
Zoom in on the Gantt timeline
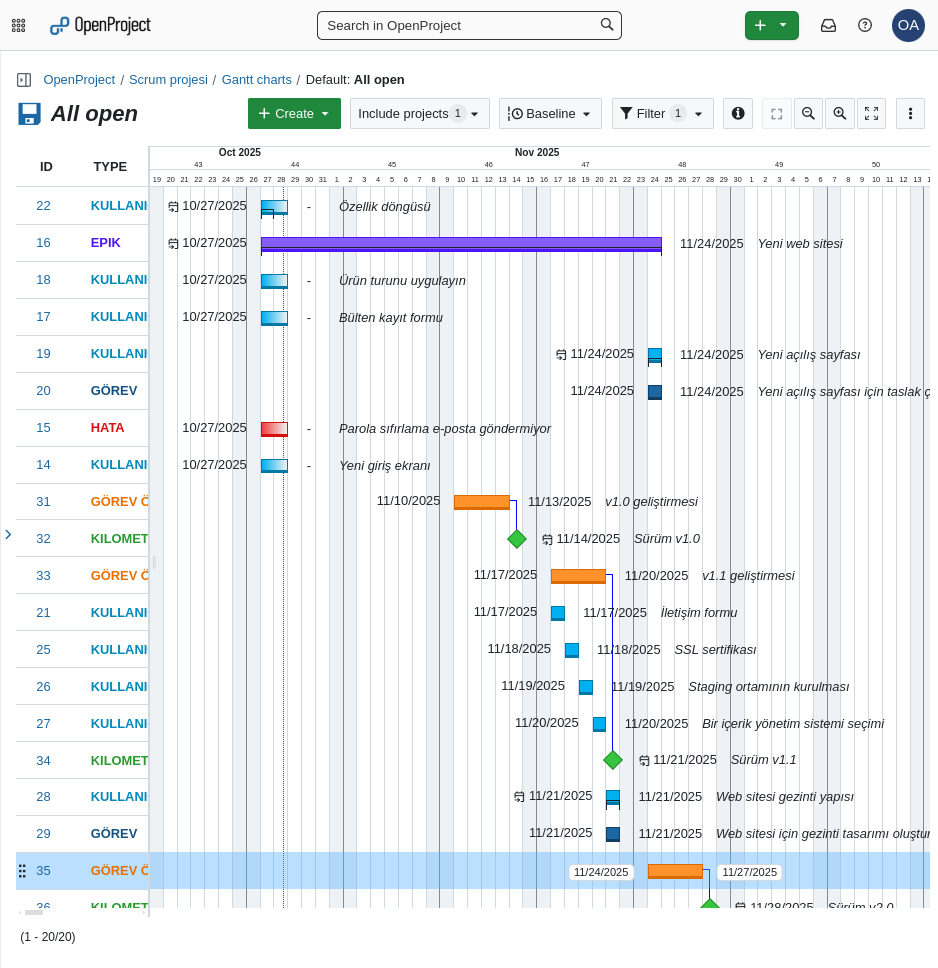pyautogui.click(x=840, y=113)
